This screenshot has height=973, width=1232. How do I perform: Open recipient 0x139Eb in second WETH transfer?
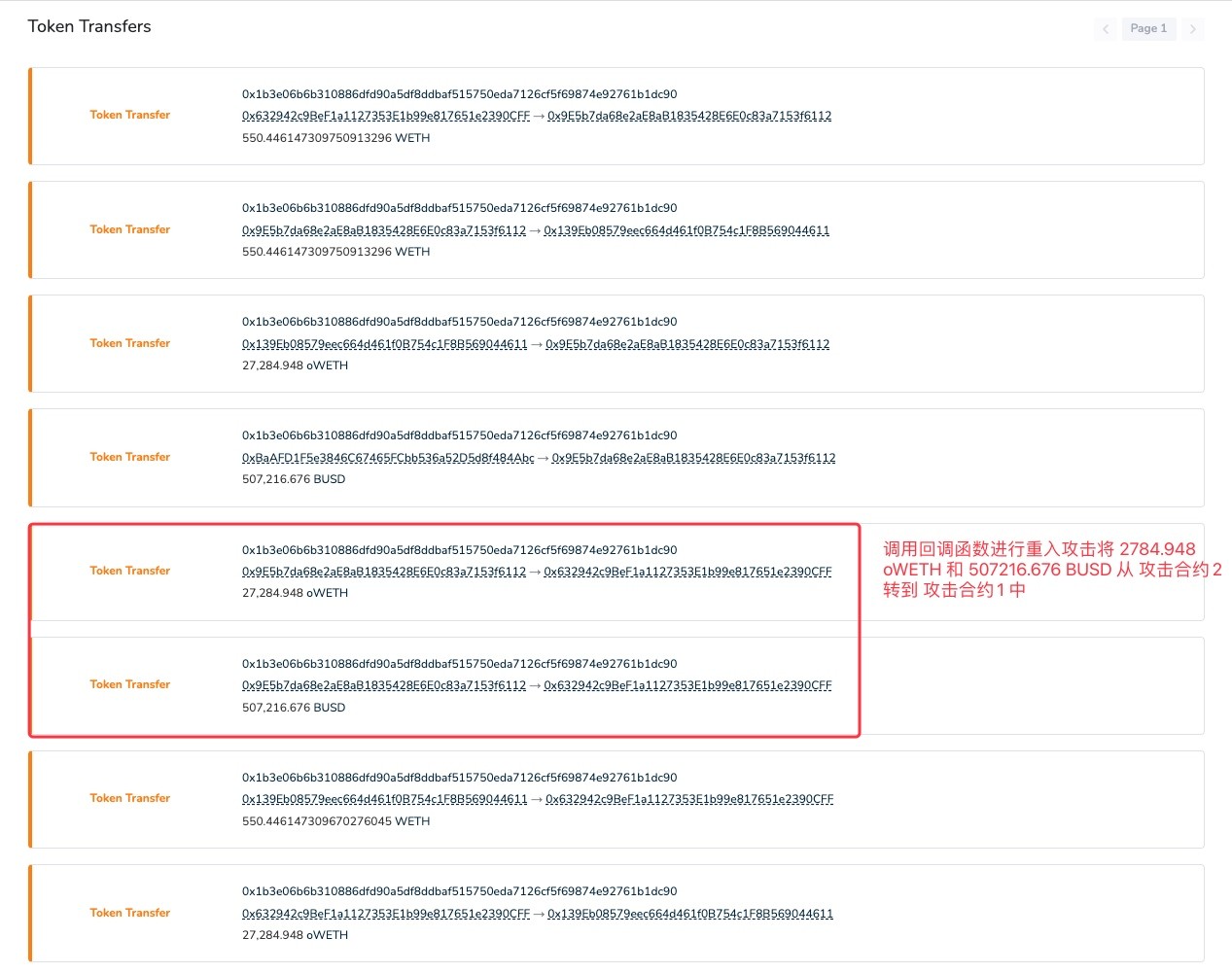coord(686,230)
